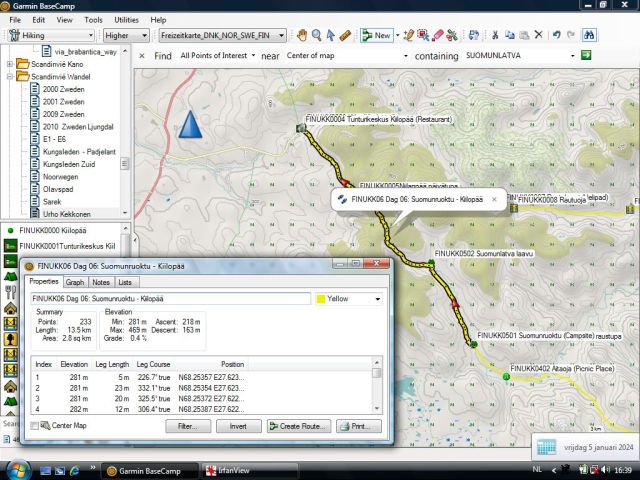The width and height of the screenshot is (640, 480).
Task: Collapse the Scandinavië Wandel folder
Action: coord(10,77)
